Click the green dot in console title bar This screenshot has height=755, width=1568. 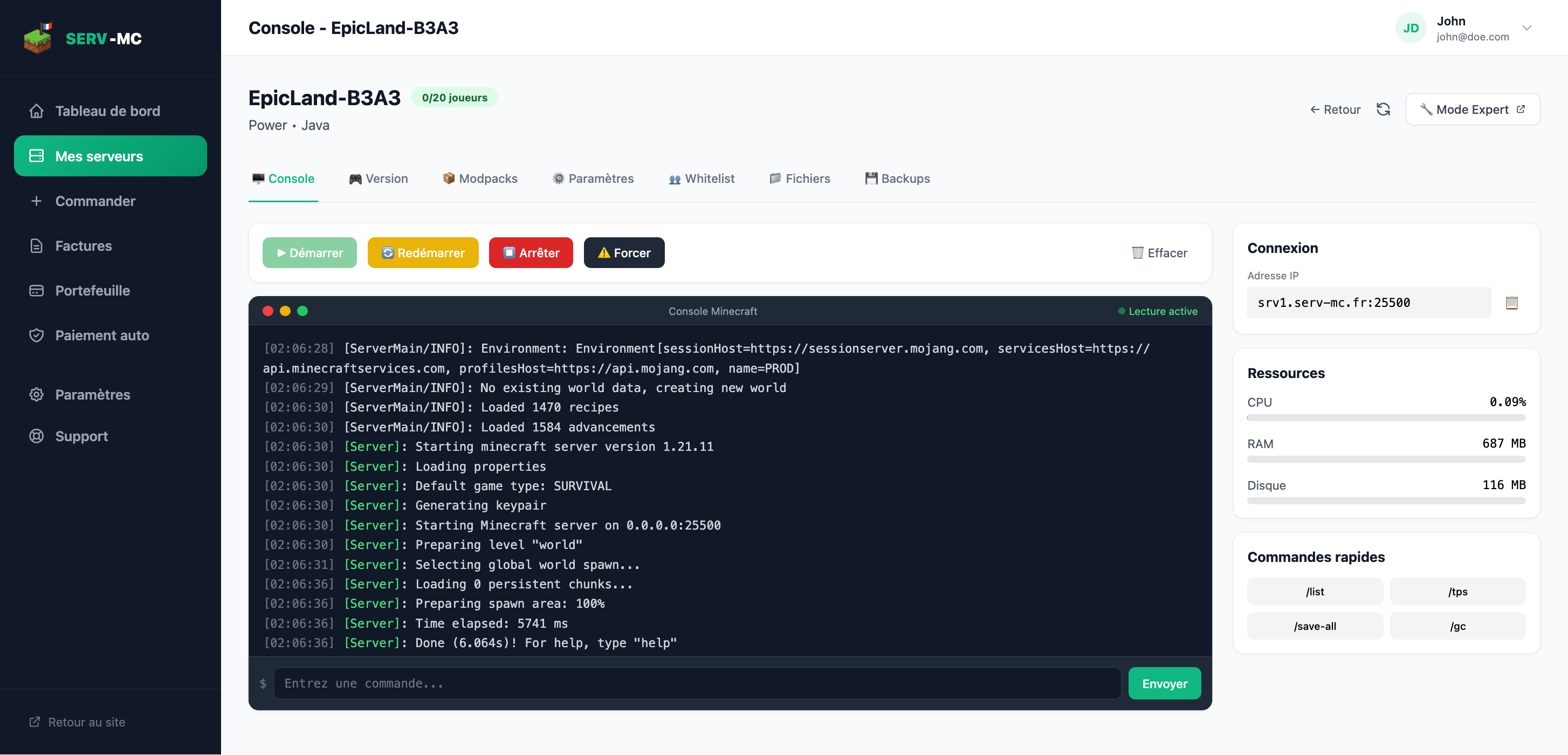click(x=302, y=311)
